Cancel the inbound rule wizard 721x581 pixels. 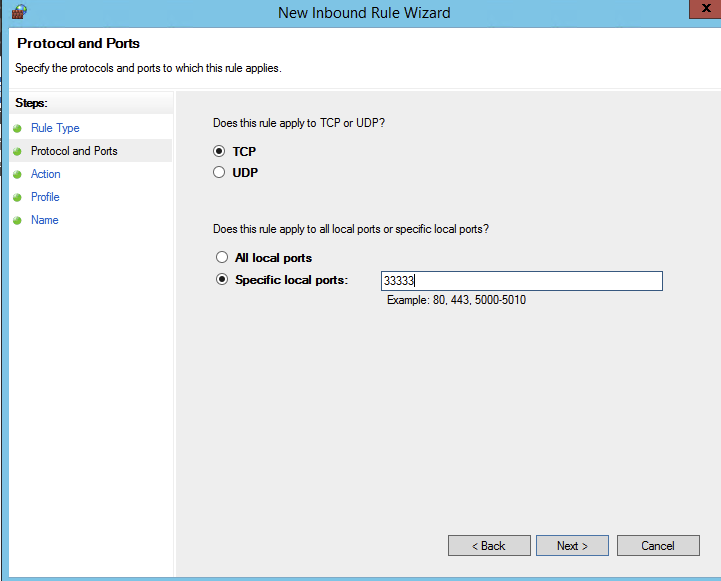coord(658,545)
